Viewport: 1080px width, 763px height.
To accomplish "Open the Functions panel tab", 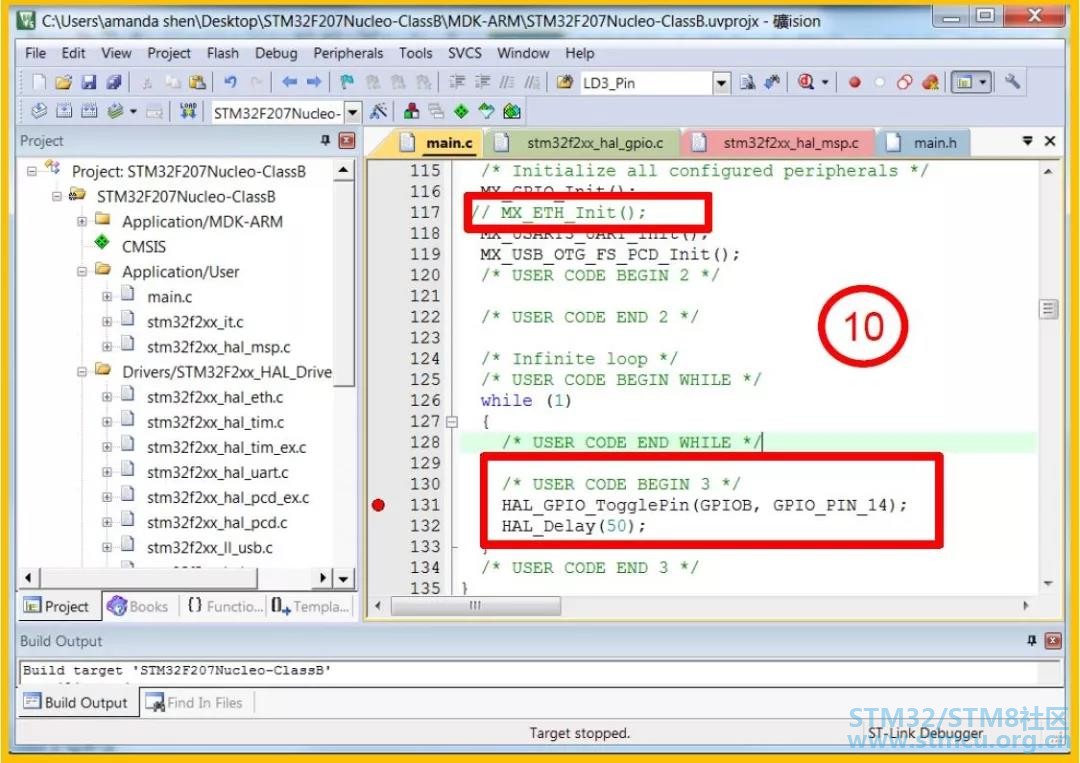I will pos(225,607).
